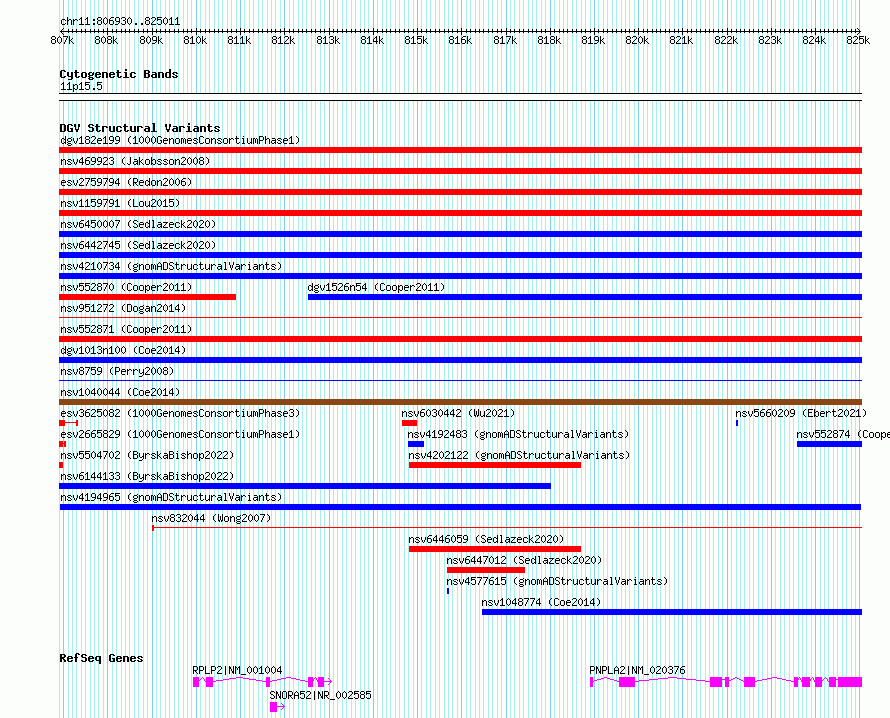890x718 pixels.
Task: Click the red bar of nsv552870 (Cooper2011)
Action: coord(148,297)
